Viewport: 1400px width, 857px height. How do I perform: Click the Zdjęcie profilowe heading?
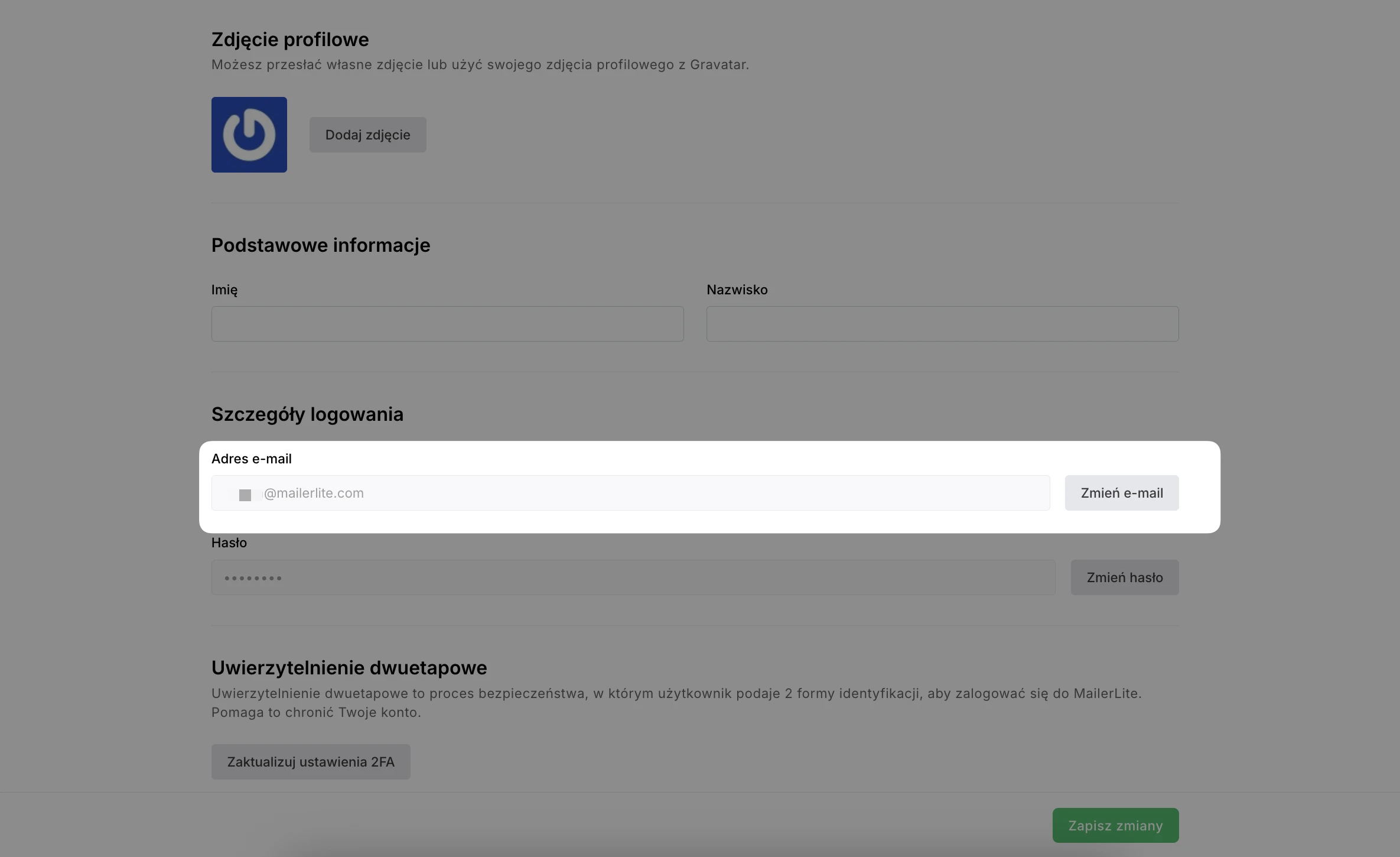290,40
